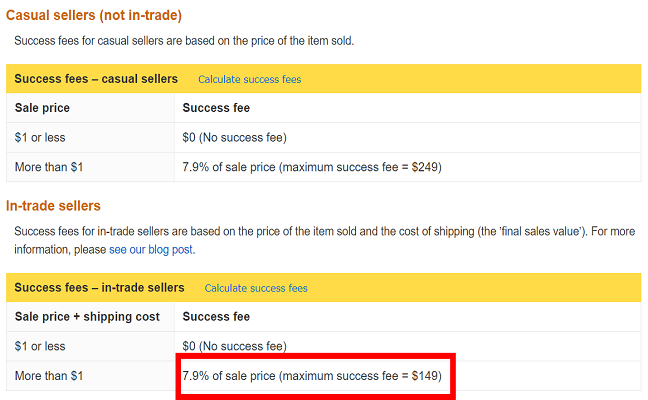
Task: Select the 'Sale price' column header
Action: coord(43,108)
